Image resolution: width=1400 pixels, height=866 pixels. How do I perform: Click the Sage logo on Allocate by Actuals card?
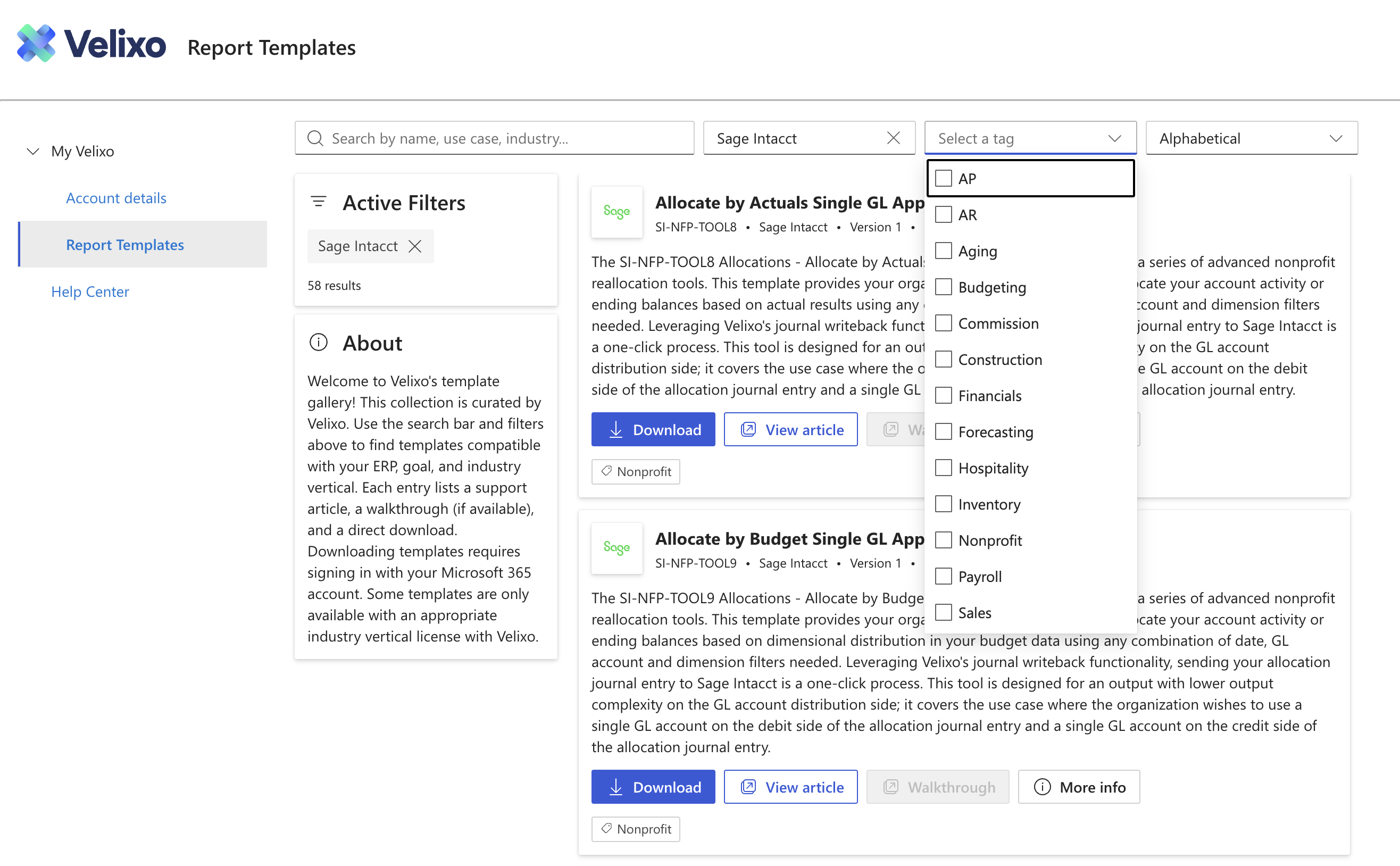point(616,212)
